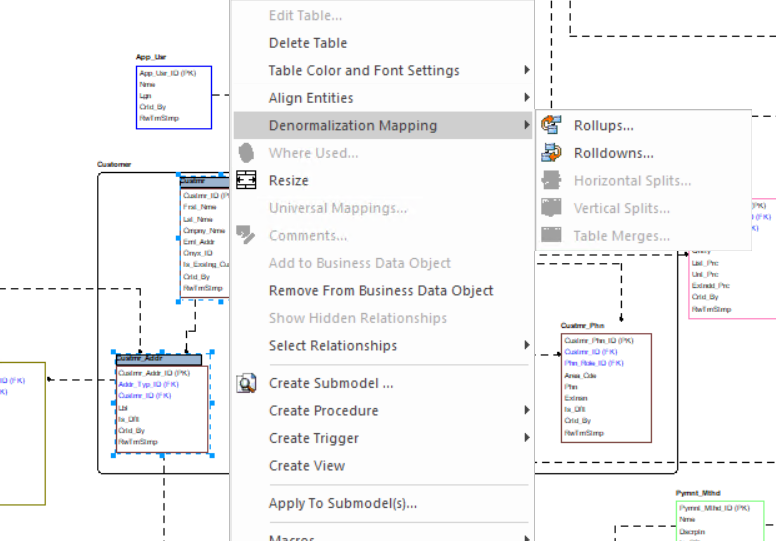The height and width of the screenshot is (541, 776).
Task: Click the Where Used icon
Action: tap(246, 153)
